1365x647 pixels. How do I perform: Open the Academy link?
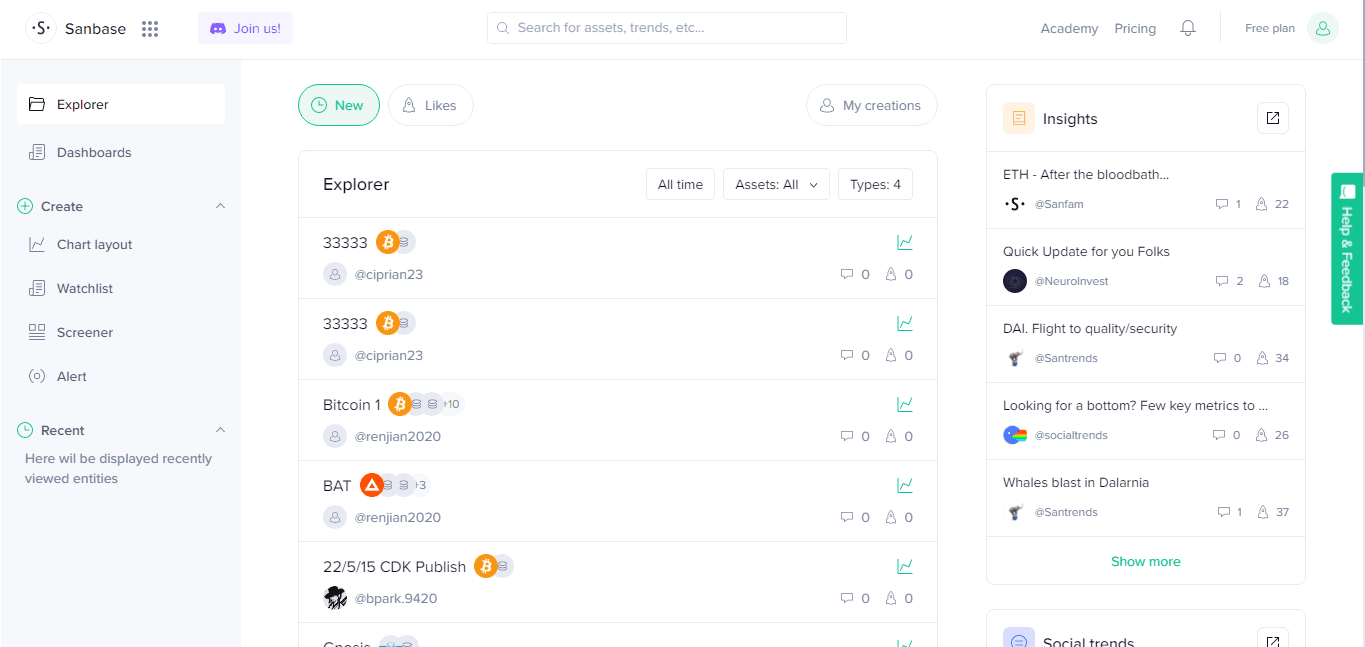[1069, 29]
